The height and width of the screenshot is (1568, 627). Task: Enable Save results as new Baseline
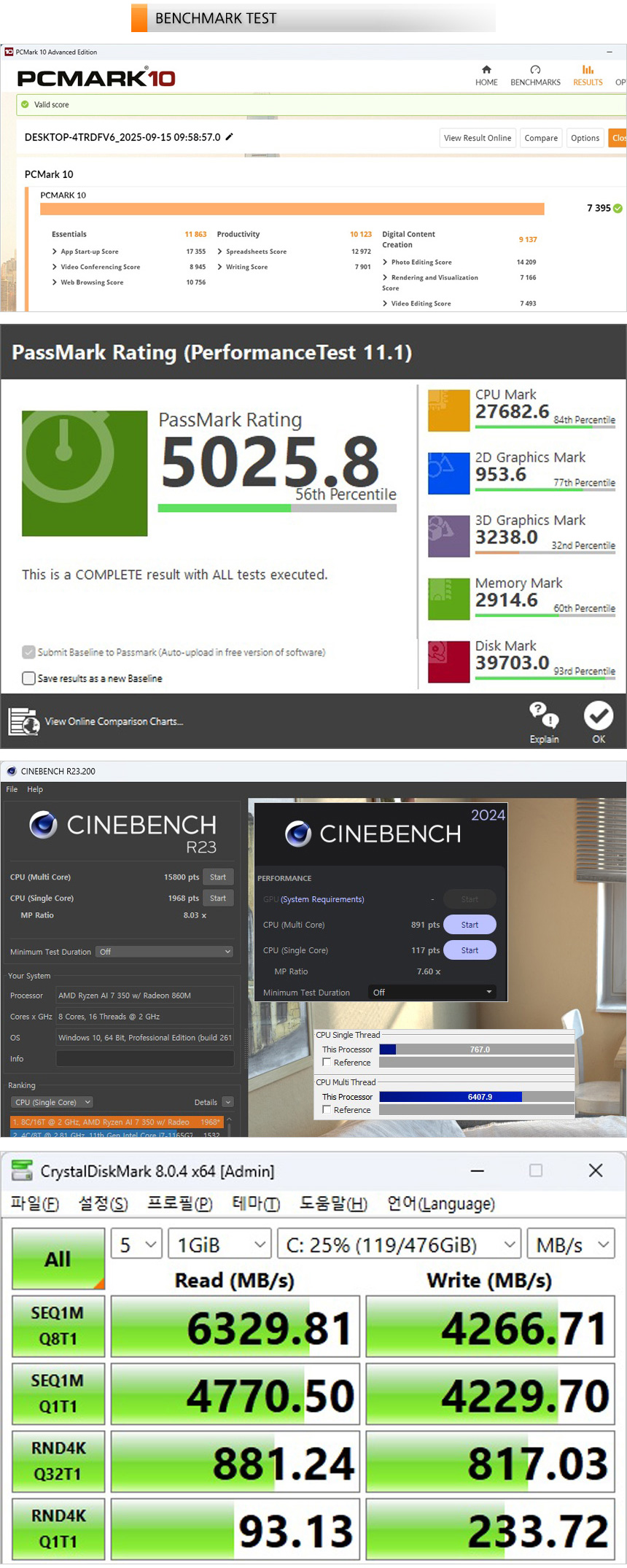[29, 678]
